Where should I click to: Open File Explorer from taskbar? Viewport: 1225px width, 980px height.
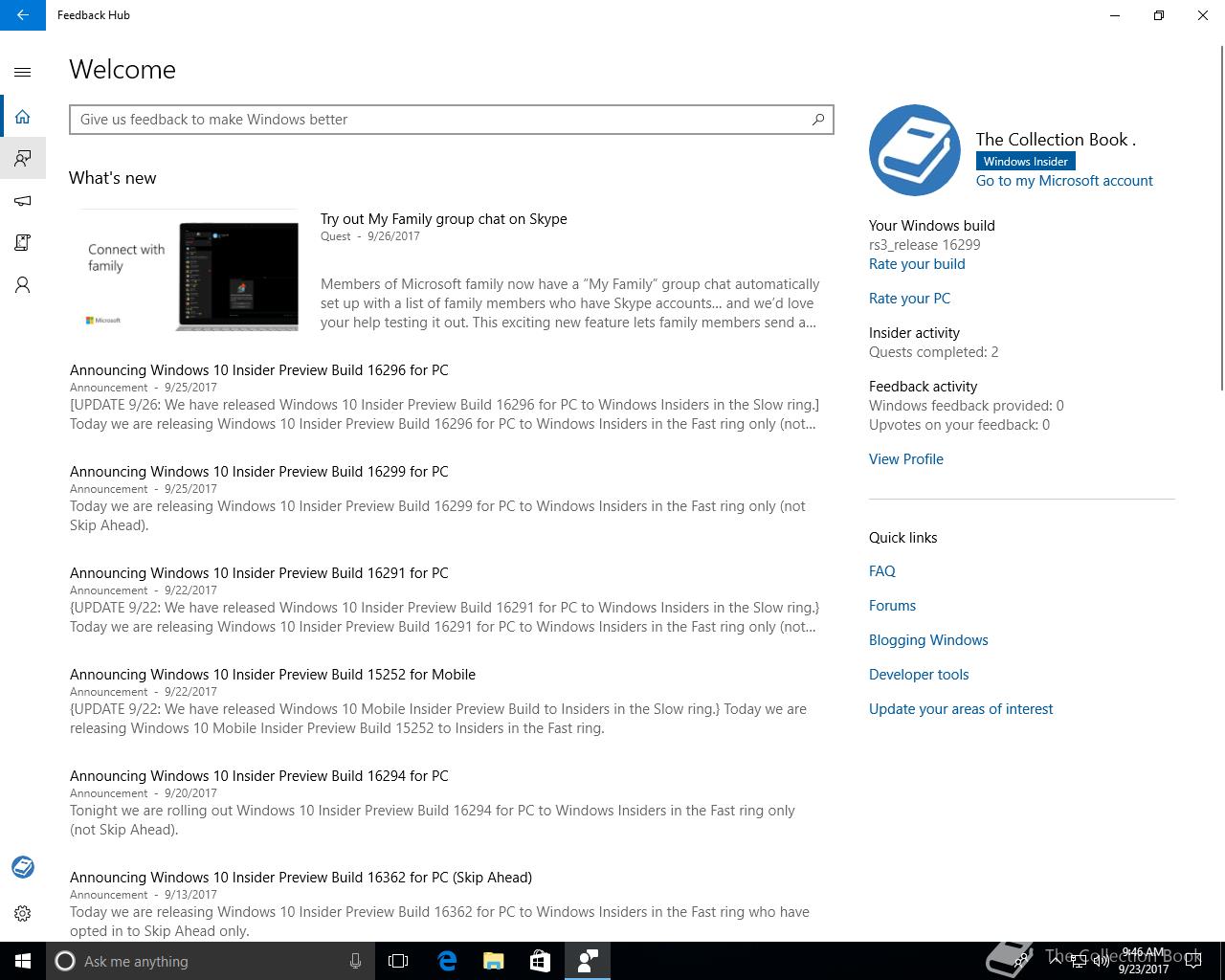pyautogui.click(x=494, y=961)
